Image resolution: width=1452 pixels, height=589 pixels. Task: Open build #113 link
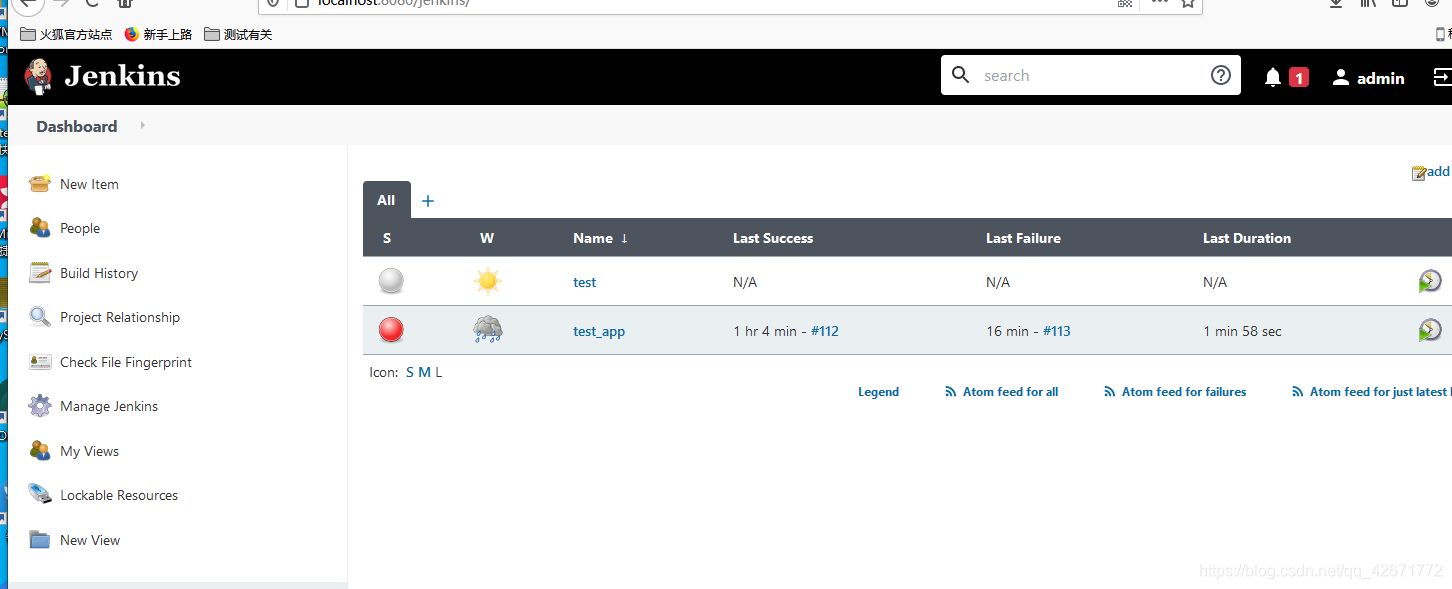1057,331
